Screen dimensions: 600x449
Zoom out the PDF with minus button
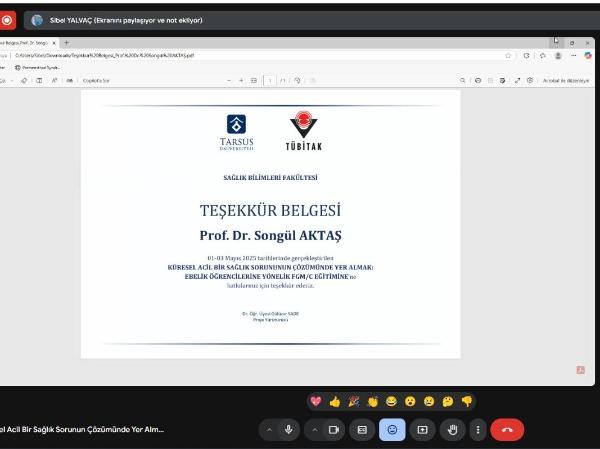[229, 80]
